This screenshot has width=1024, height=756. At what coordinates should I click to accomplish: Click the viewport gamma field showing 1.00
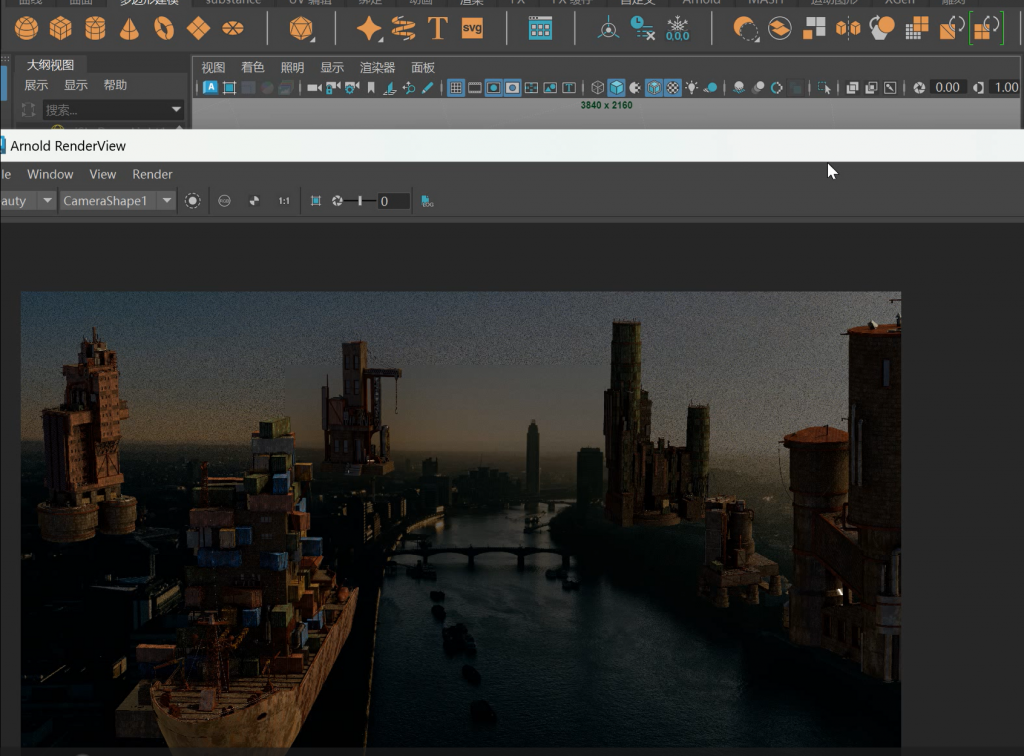tap(1005, 87)
